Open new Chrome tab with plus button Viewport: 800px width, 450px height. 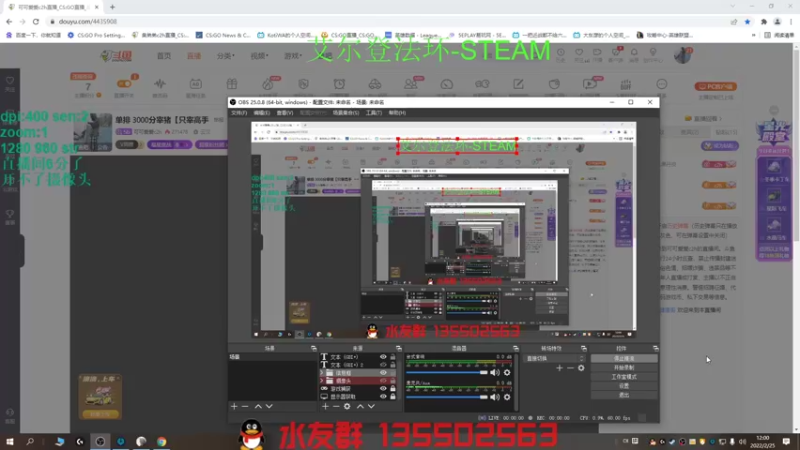(x=112, y=7)
